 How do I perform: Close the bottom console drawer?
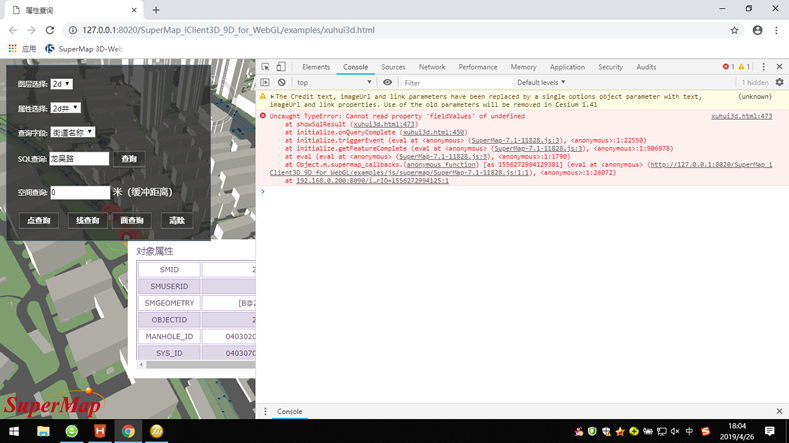pos(779,411)
